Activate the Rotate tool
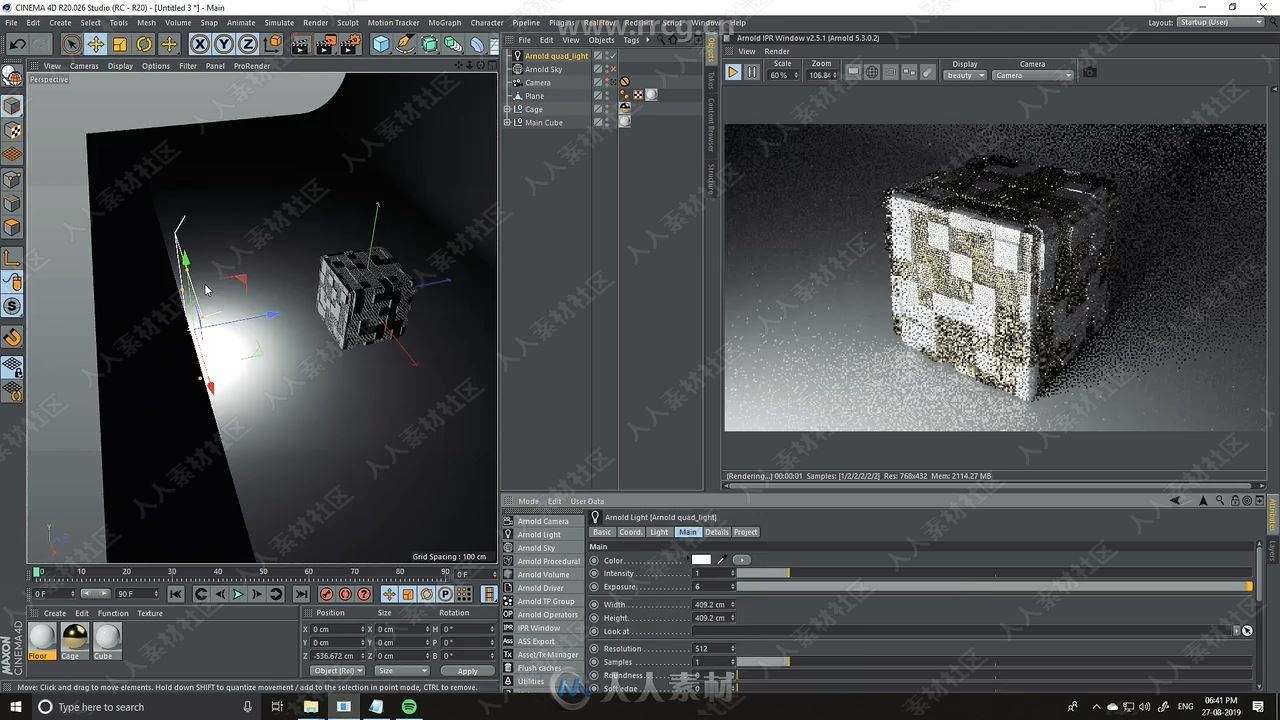The height and width of the screenshot is (720, 1280). click(x=144, y=44)
